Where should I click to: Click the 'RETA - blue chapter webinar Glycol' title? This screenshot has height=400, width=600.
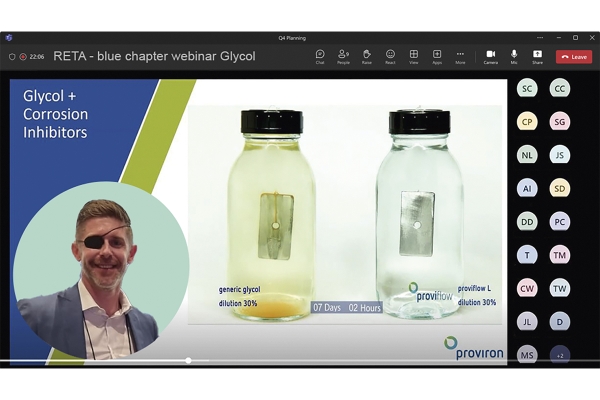[x=154, y=56]
